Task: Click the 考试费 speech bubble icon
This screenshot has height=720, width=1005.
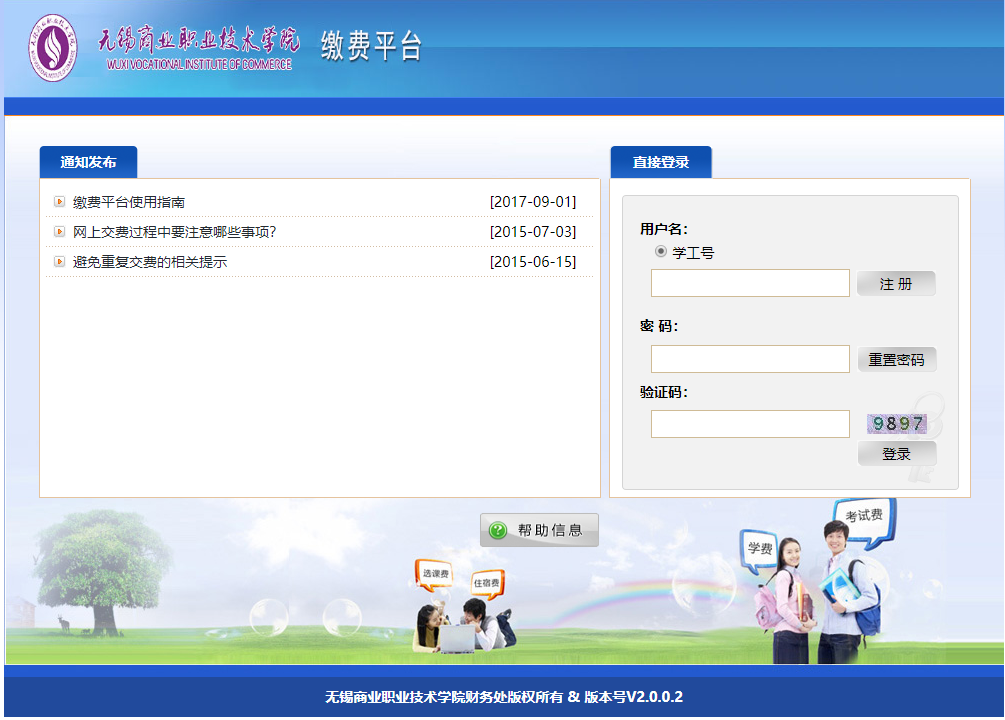Action: (x=864, y=516)
